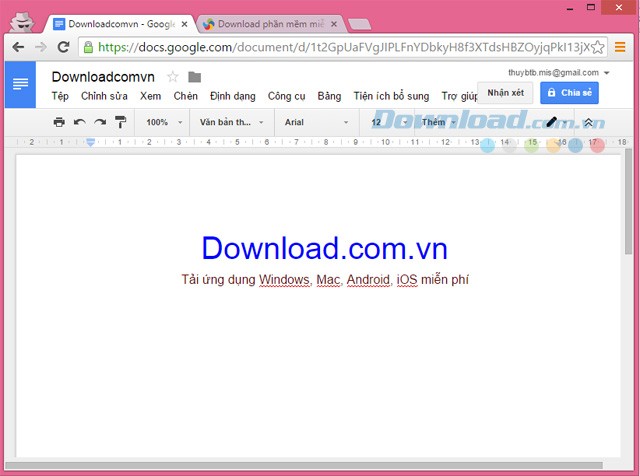
Task: Open the 100% zoom dropdown
Action: 164,122
